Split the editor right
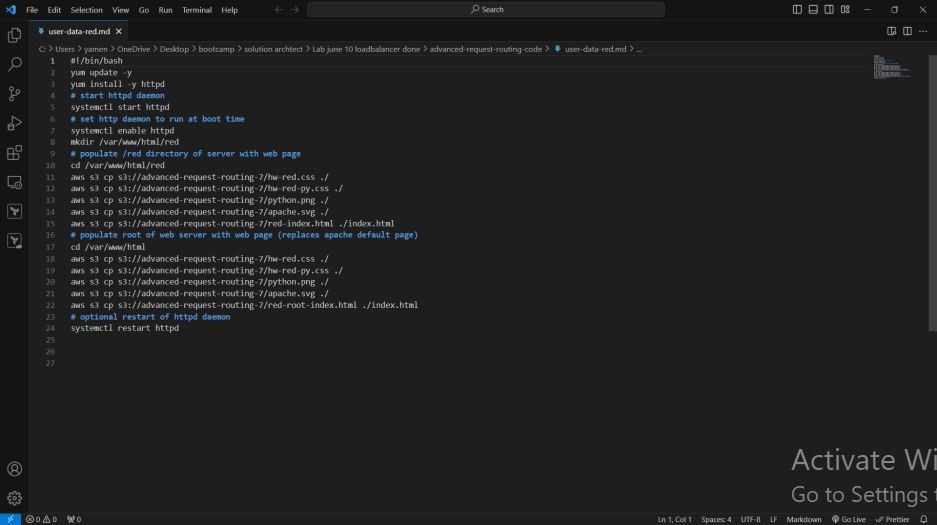Screen dimensions: 937x525 pos(907,31)
